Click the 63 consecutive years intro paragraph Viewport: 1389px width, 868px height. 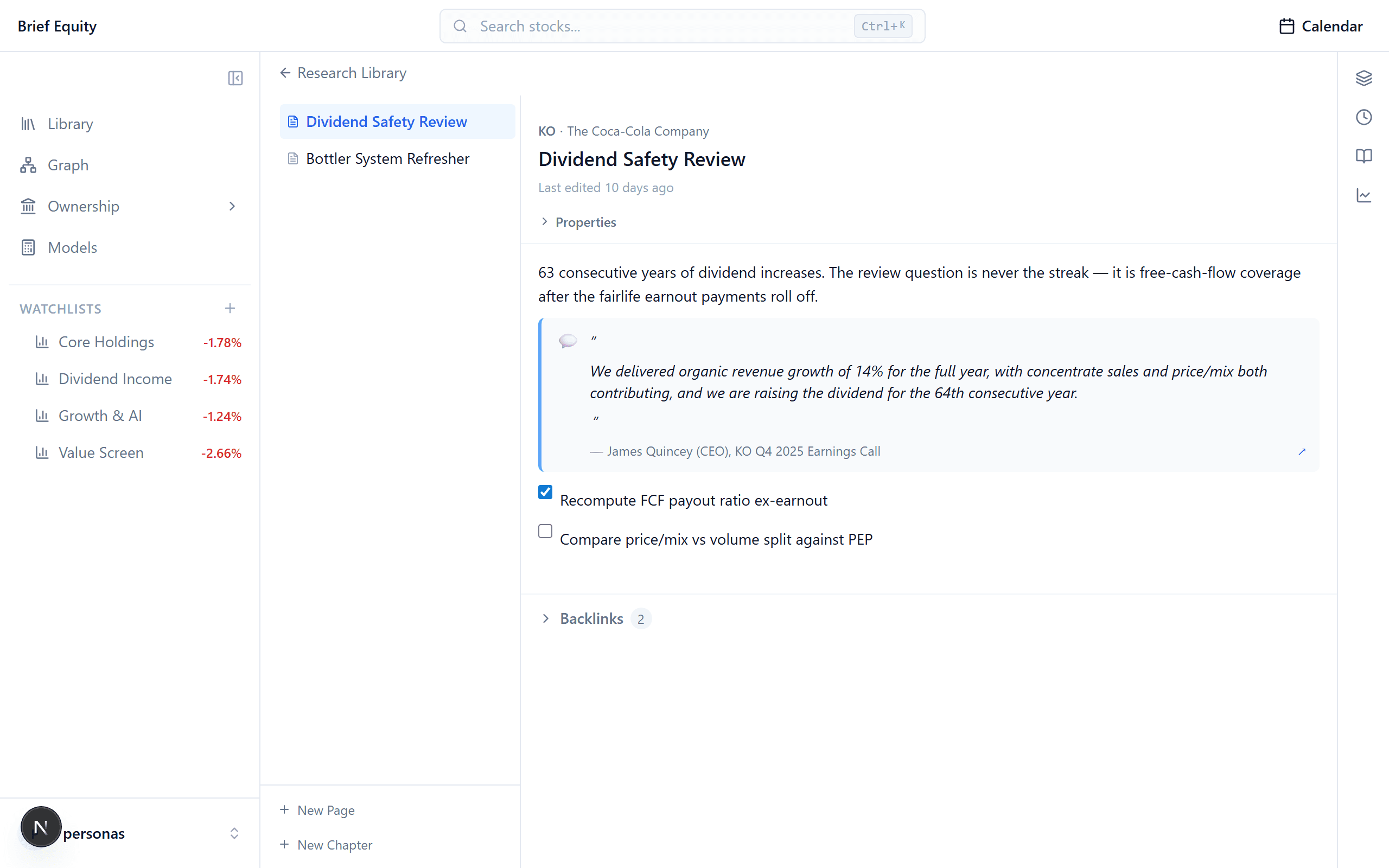pos(919,284)
